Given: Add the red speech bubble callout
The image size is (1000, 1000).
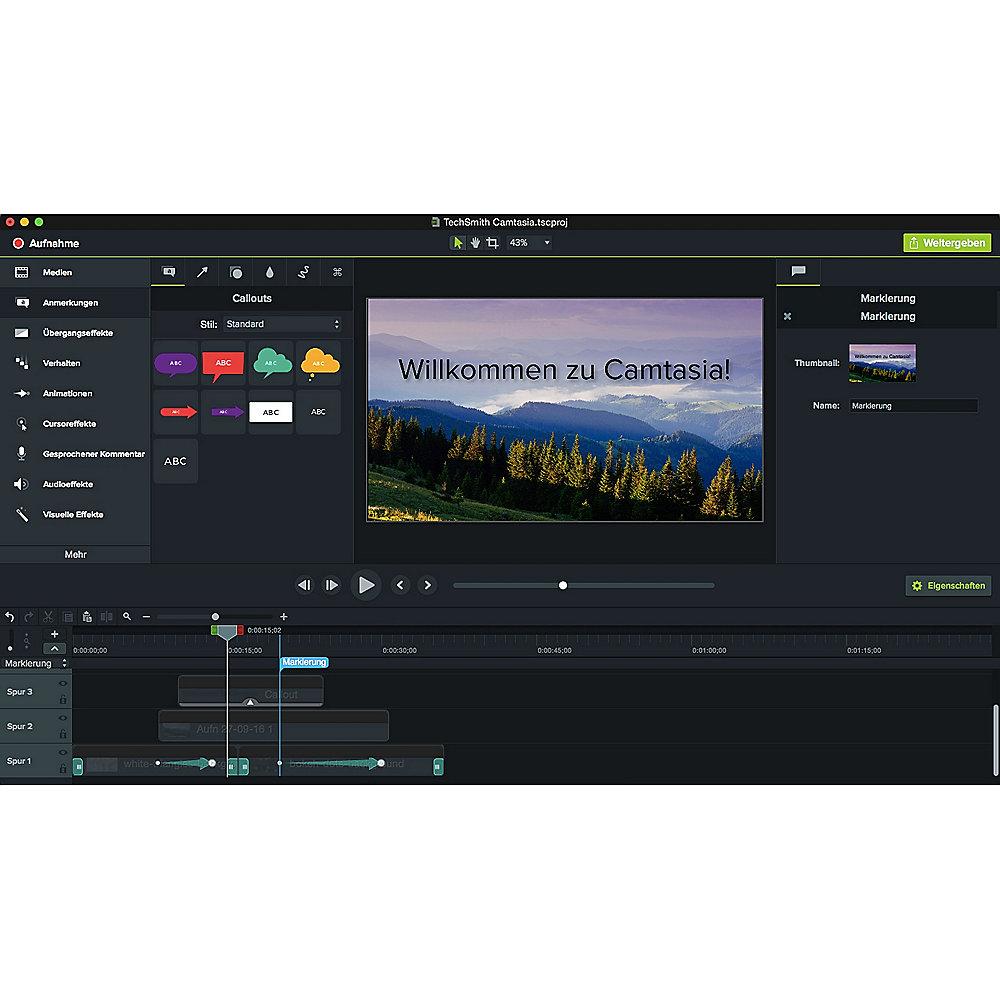Looking at the screenshot, I should pyautogui.click(x=223, y=363).
